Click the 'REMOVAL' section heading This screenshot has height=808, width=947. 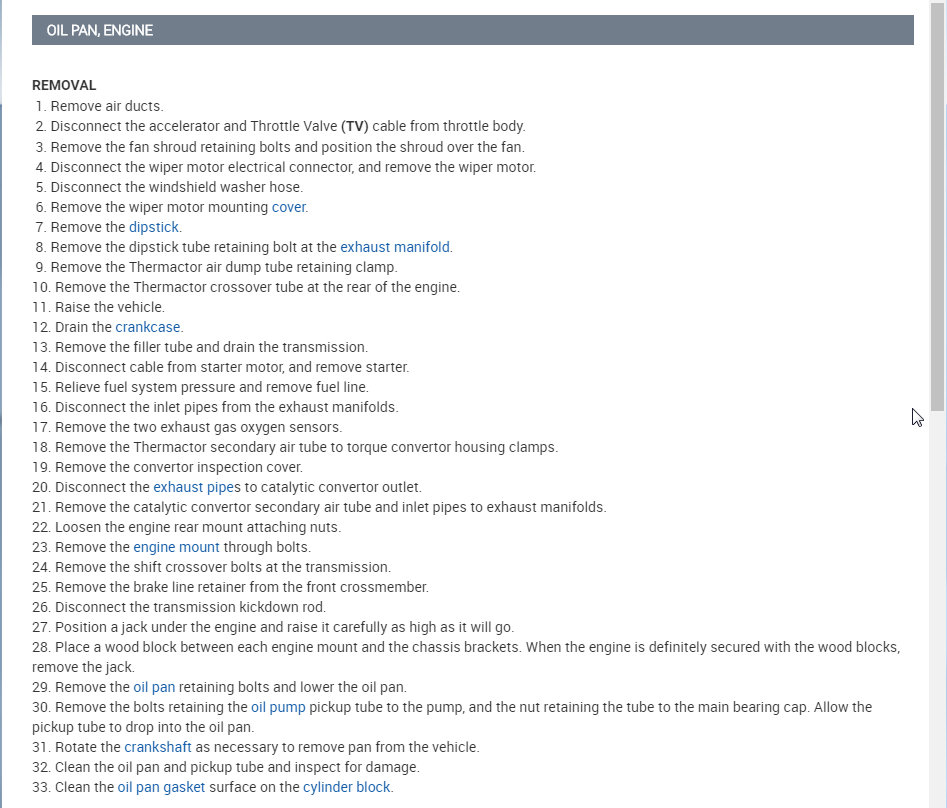64,85
